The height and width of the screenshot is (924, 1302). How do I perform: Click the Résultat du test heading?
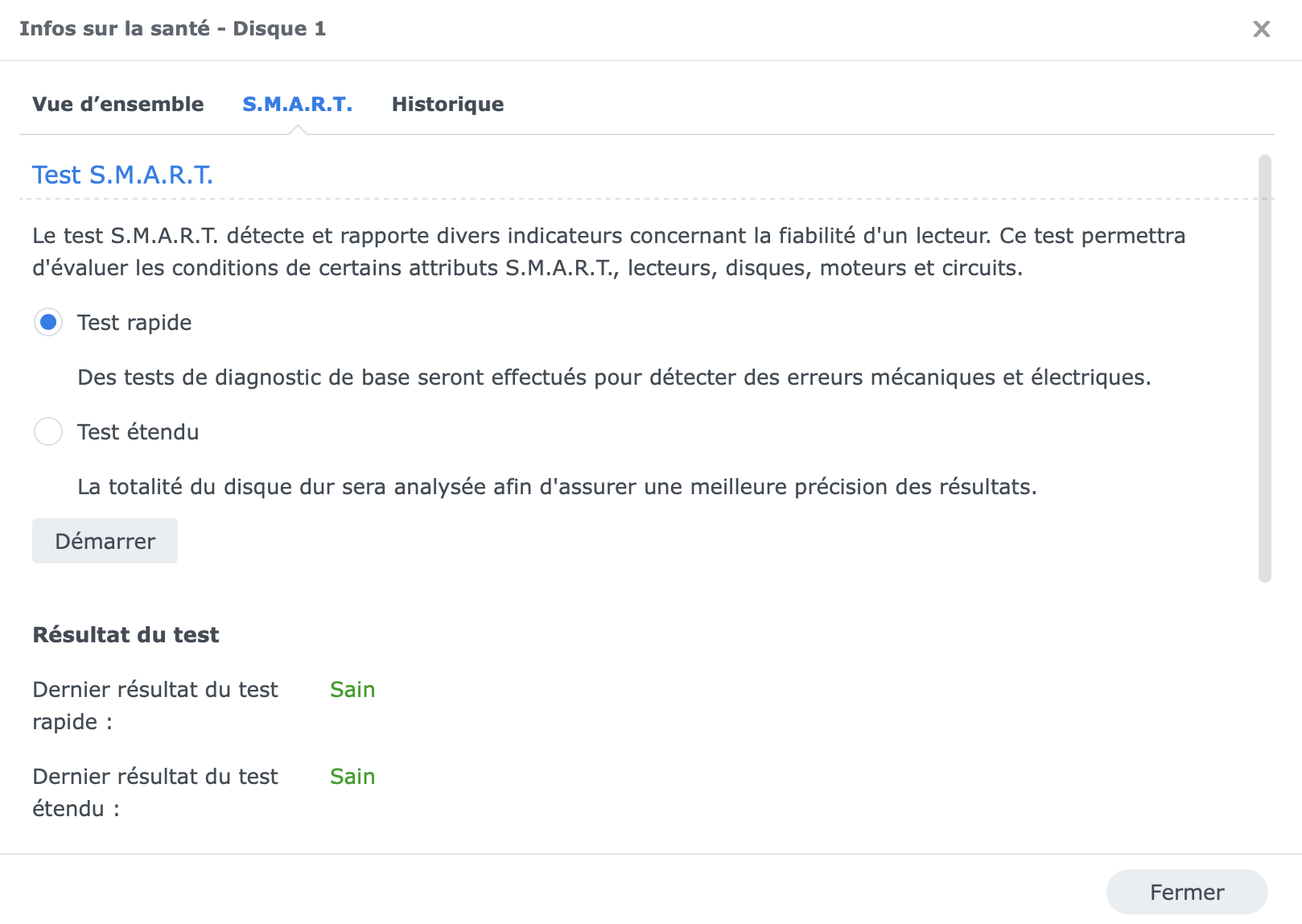pos(126,635)
